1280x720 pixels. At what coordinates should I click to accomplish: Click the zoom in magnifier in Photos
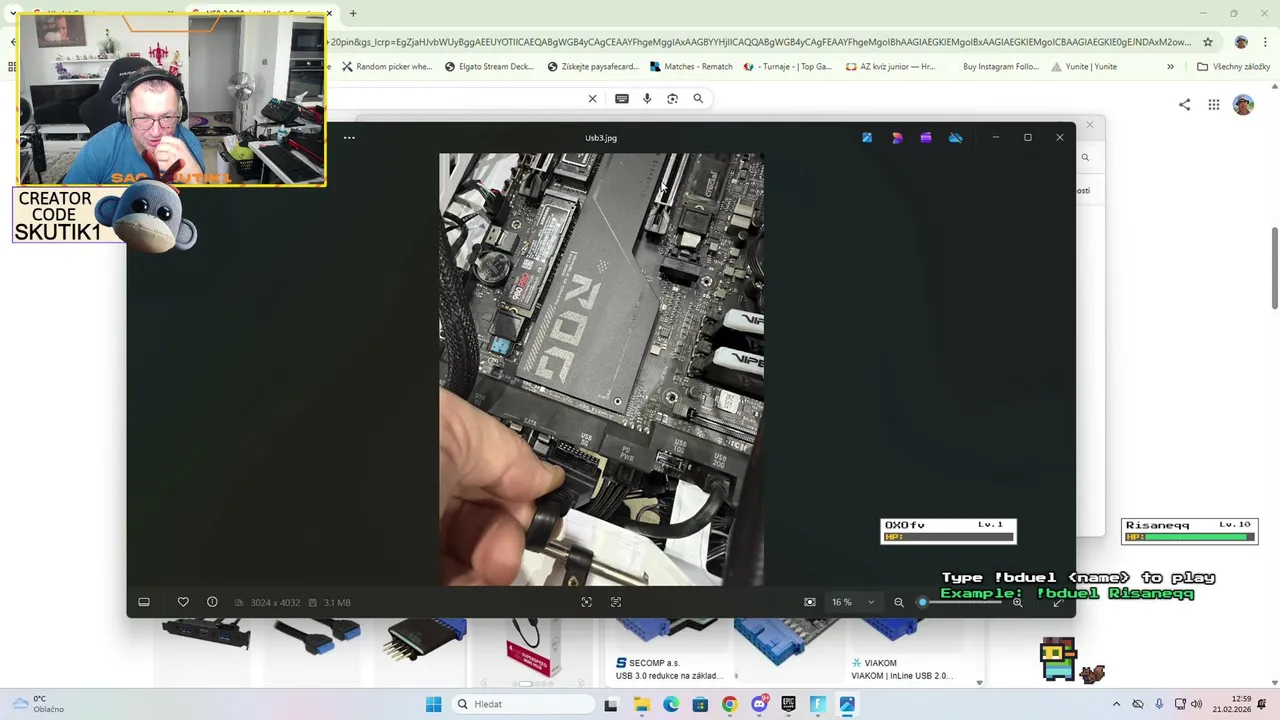(1018, 602)
